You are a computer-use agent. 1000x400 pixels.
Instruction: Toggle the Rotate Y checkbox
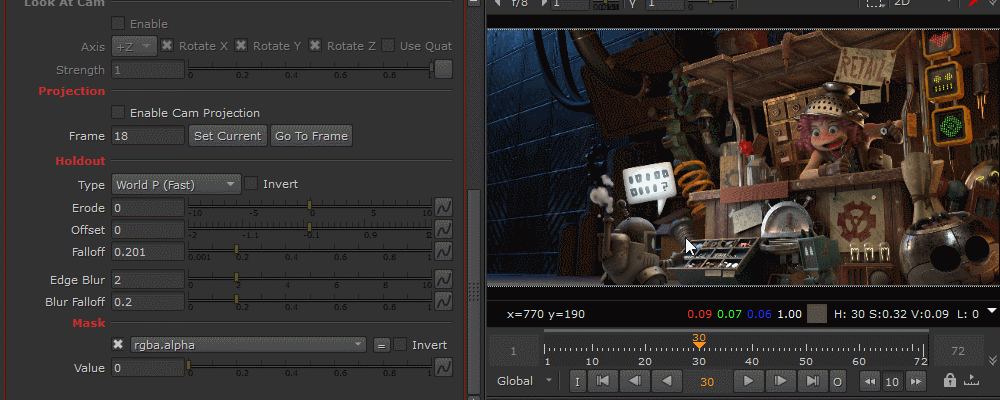[x=241, y=45]
